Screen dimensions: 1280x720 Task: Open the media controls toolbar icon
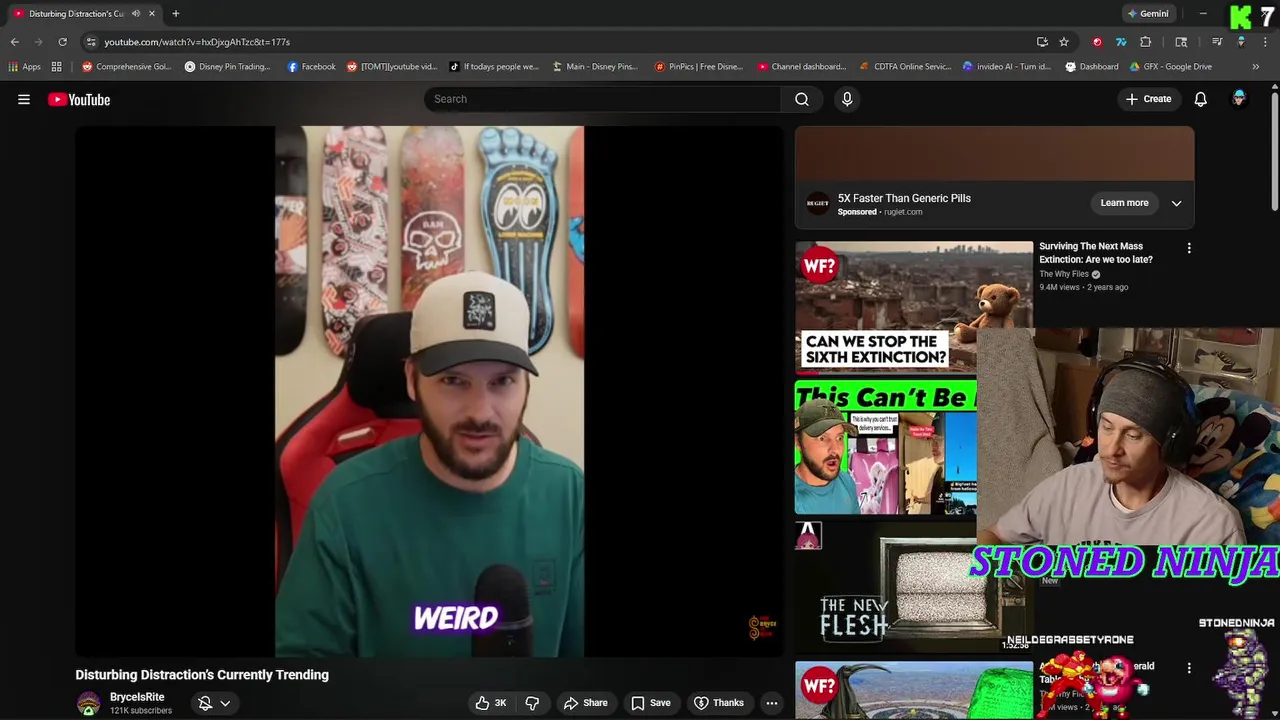1217,42
